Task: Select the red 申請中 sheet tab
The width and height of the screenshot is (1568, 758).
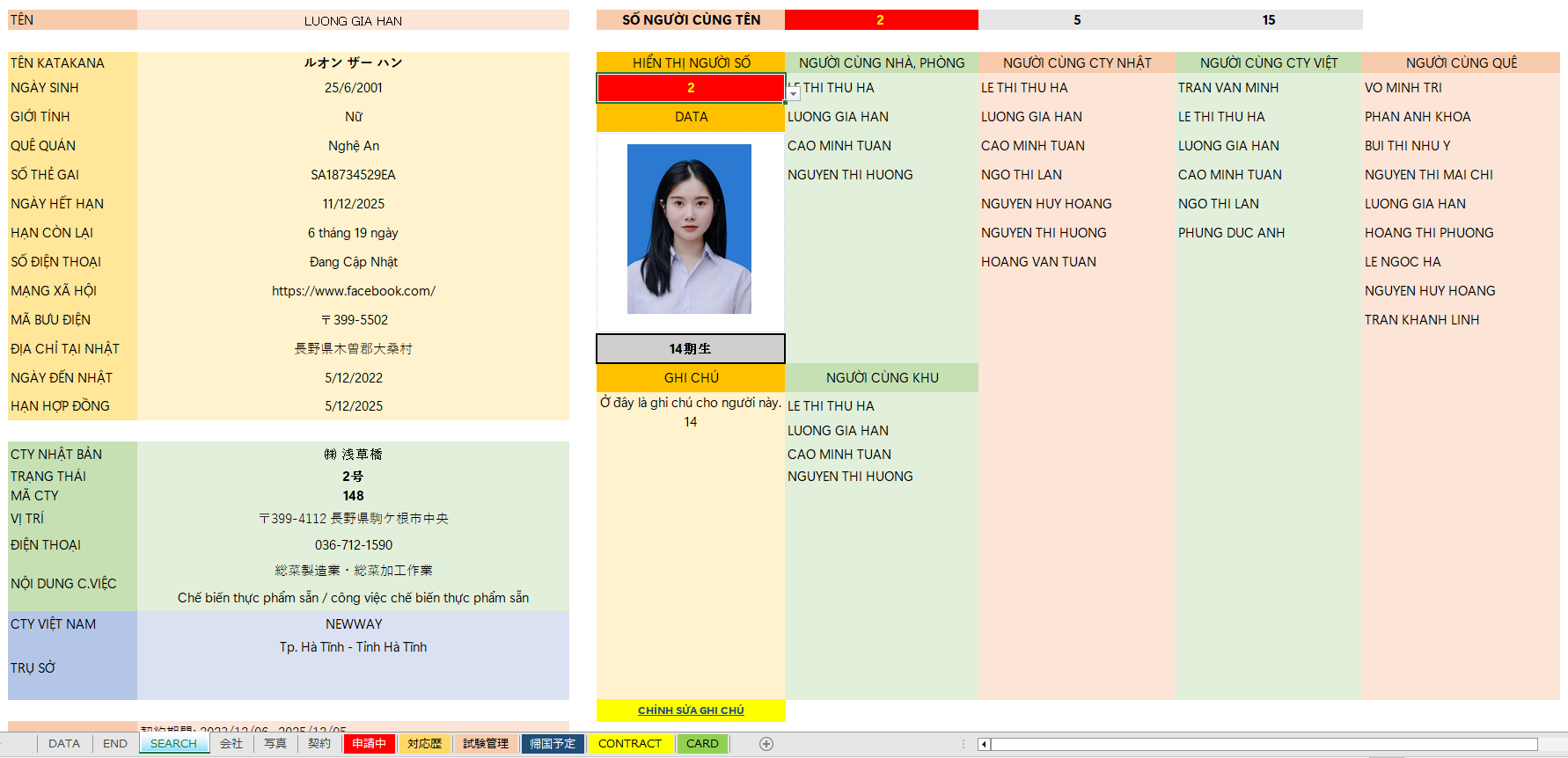Action: 369,744
